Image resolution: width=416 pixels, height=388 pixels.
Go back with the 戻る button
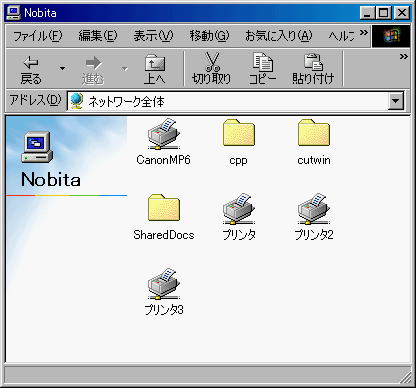[31, 69]
